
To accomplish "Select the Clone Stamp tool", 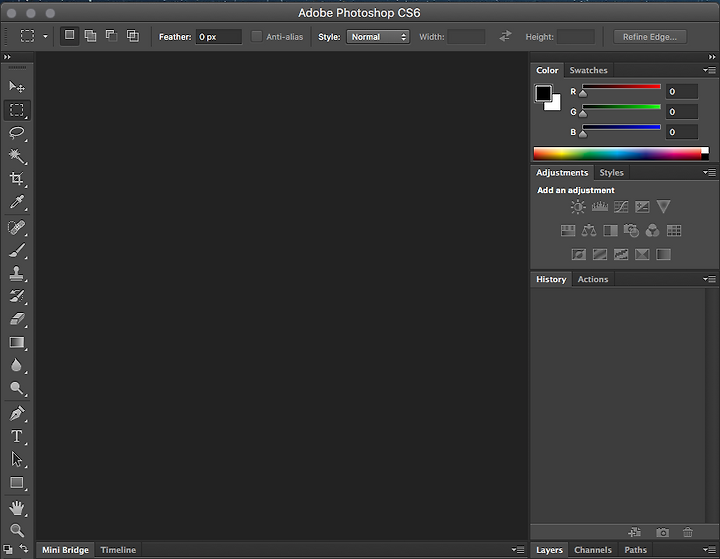I will 17,273.
